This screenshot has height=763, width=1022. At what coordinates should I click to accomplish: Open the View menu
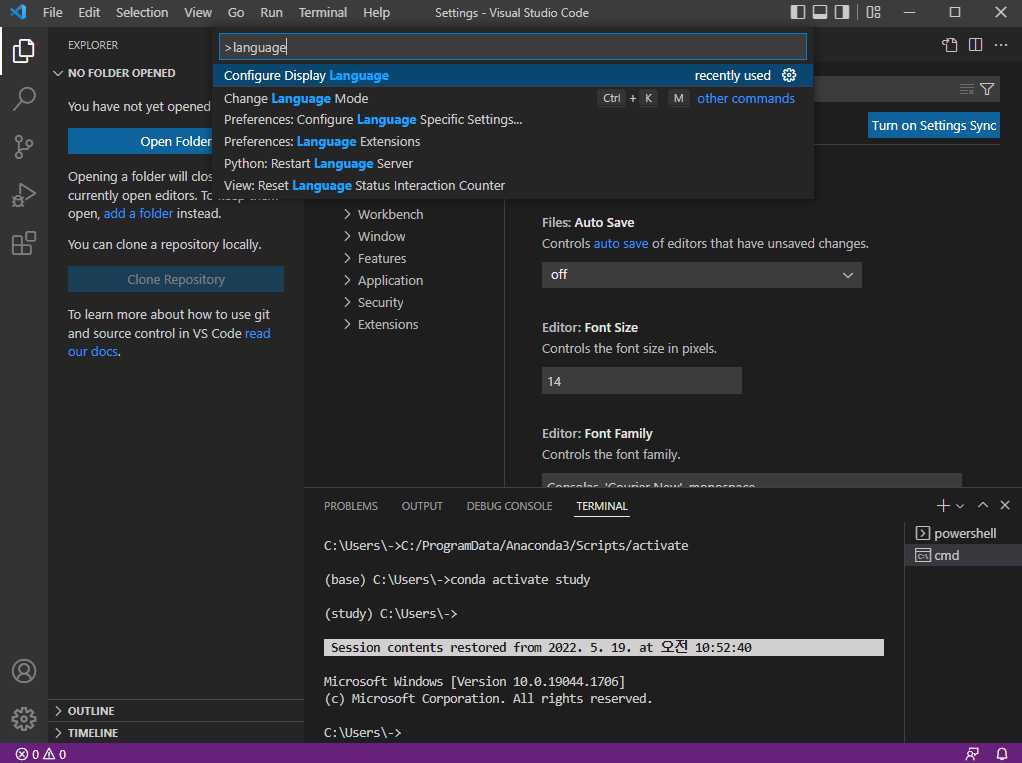[x=197, y=12]
